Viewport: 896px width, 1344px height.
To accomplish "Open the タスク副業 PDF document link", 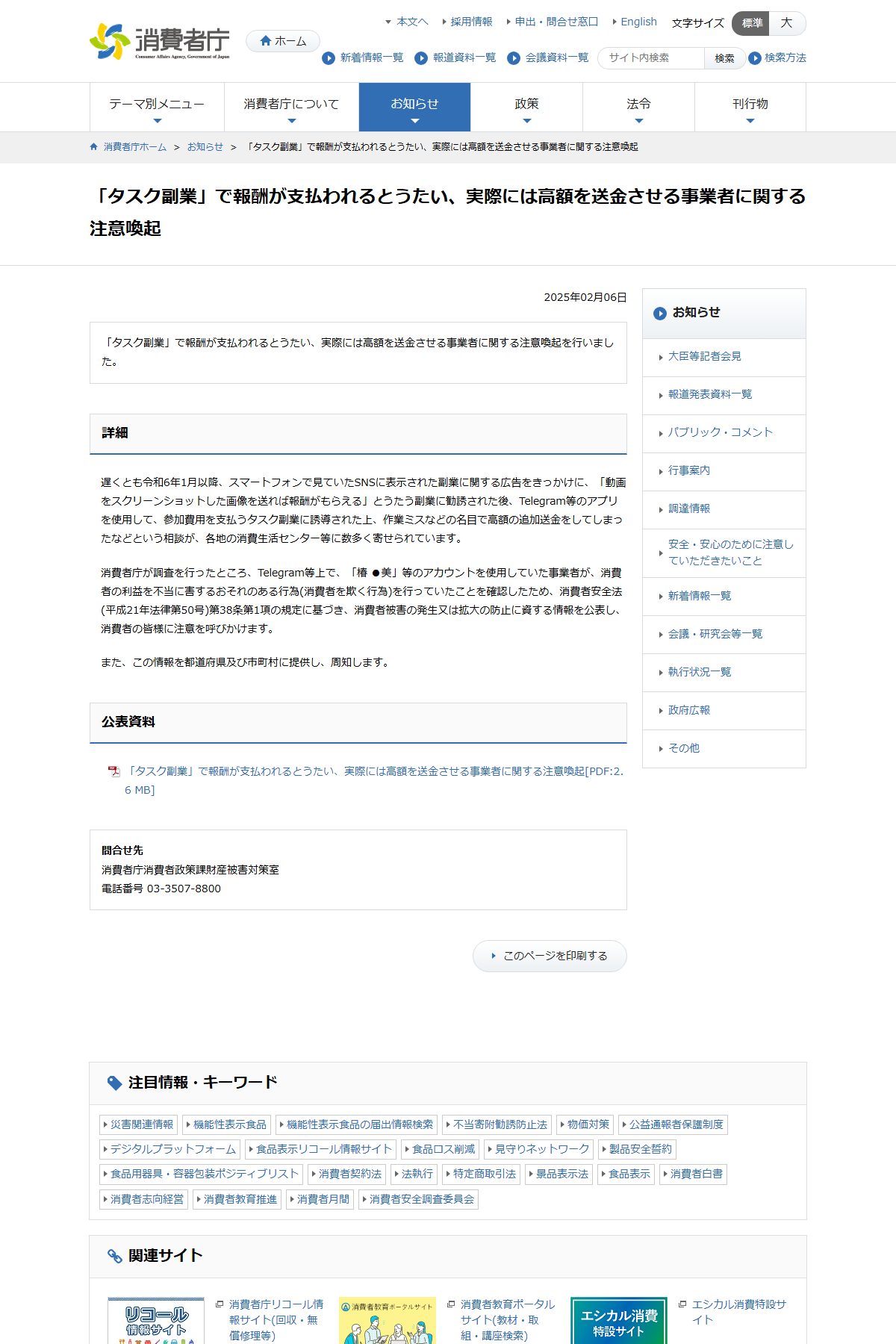I will tap(374, 780).
